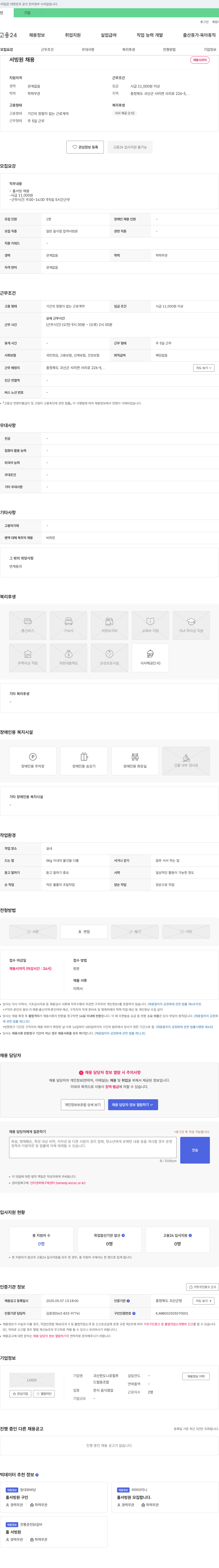219x1568 pixels.
Task: Open the 라마마이니 홀서빙원 모집합니다 card
Action: click(165, 1497)
